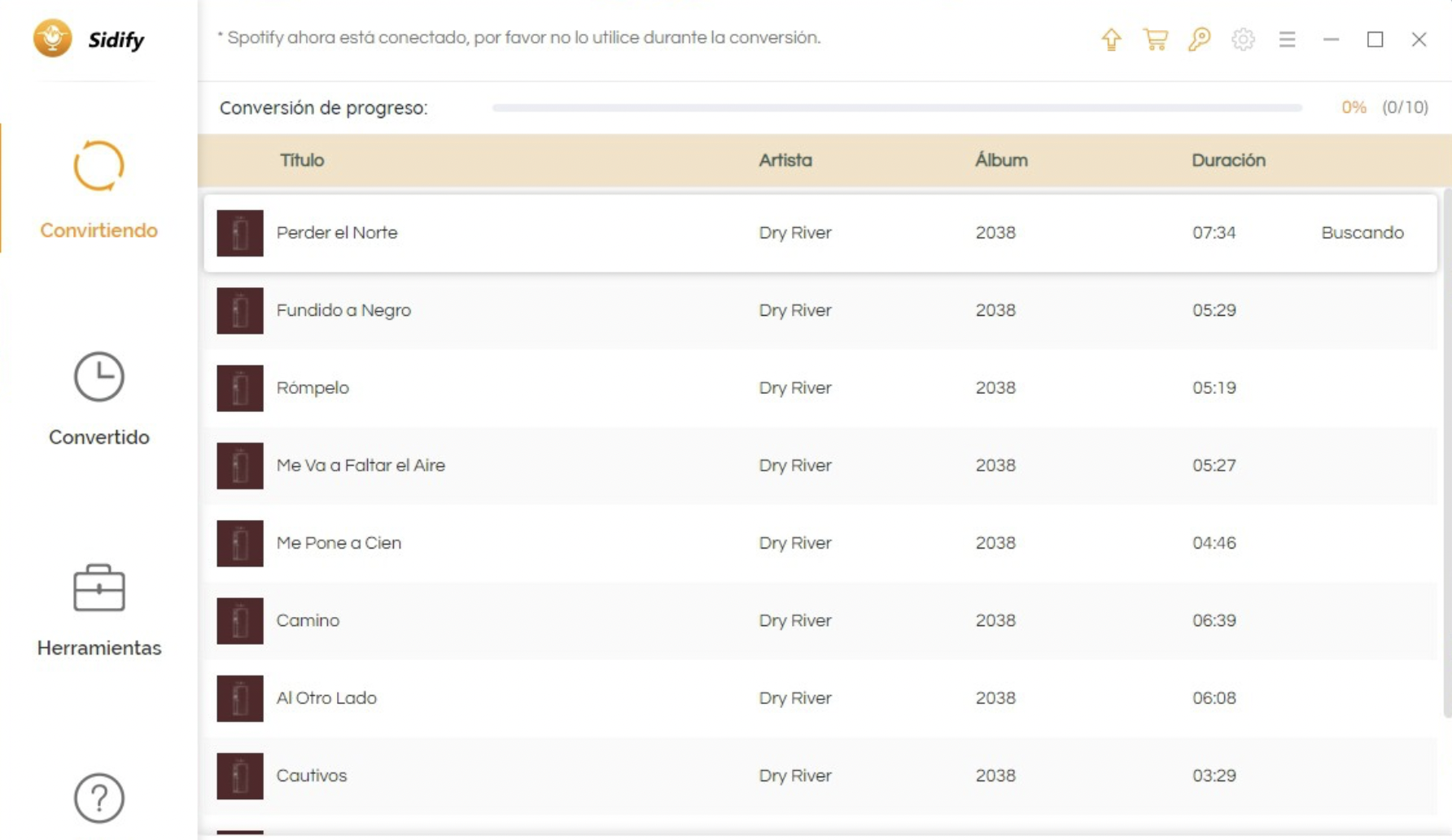The image size is (1452, 840).
Task: Sort tracks by the Duración column
Action: pyautogui.click(x=1229, y=160)
